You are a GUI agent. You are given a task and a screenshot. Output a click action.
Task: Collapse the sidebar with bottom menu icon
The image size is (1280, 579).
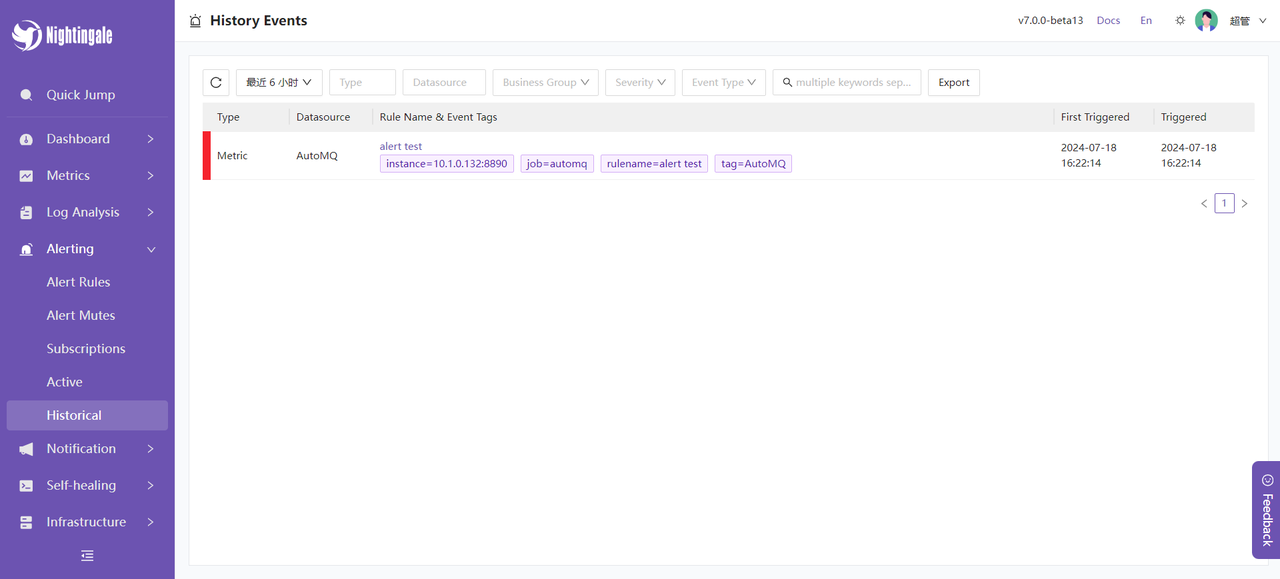click(x=87, y=556)
